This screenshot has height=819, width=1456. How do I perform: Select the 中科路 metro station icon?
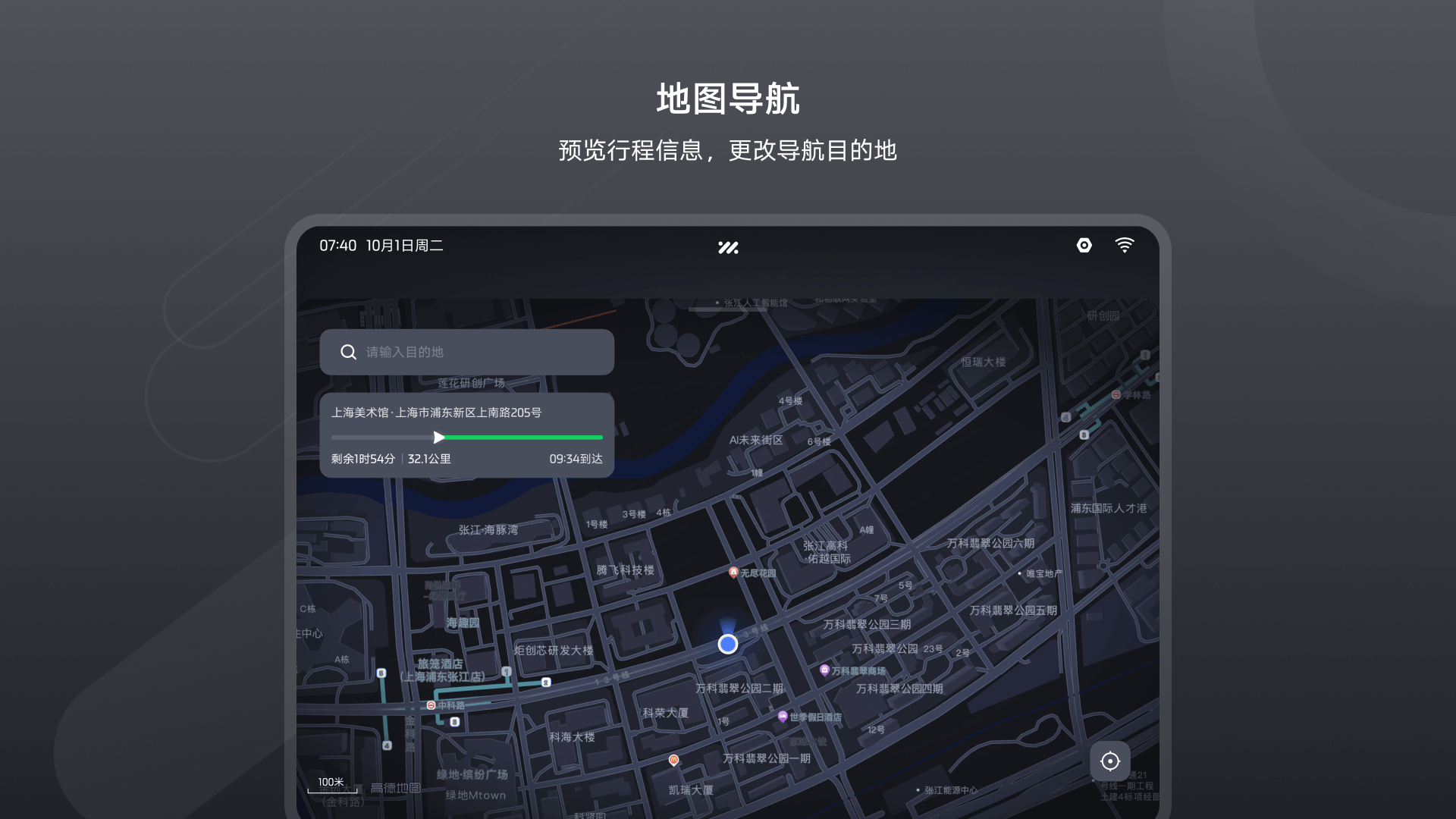(x=431, y=705)
